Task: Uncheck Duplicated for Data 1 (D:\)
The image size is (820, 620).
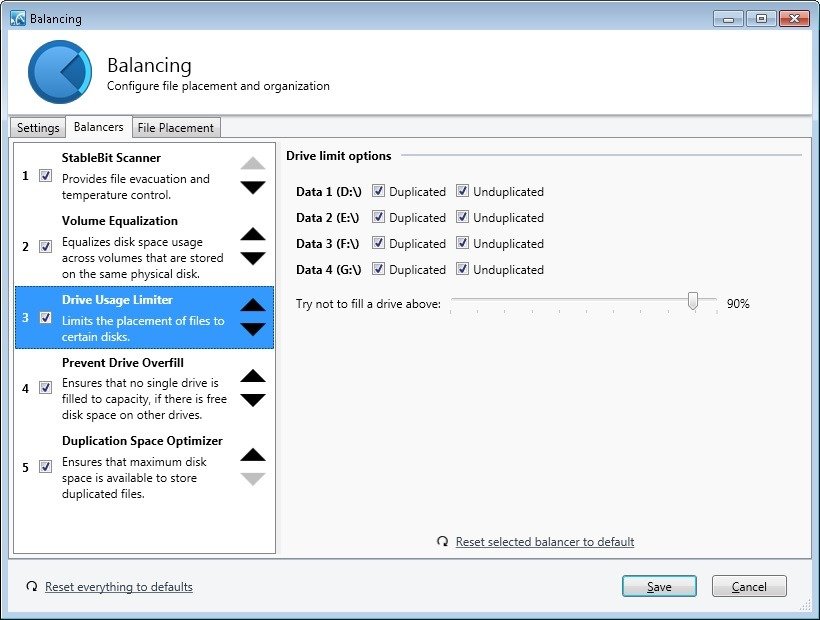Action: [378, 191]
